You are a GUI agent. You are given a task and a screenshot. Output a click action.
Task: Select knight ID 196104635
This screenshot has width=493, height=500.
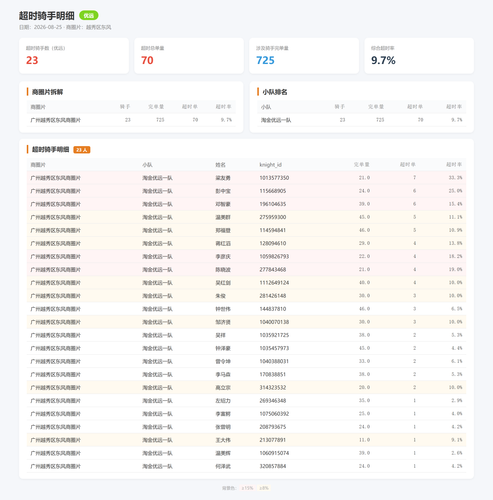pyautogui.click(x=273, y=204)
